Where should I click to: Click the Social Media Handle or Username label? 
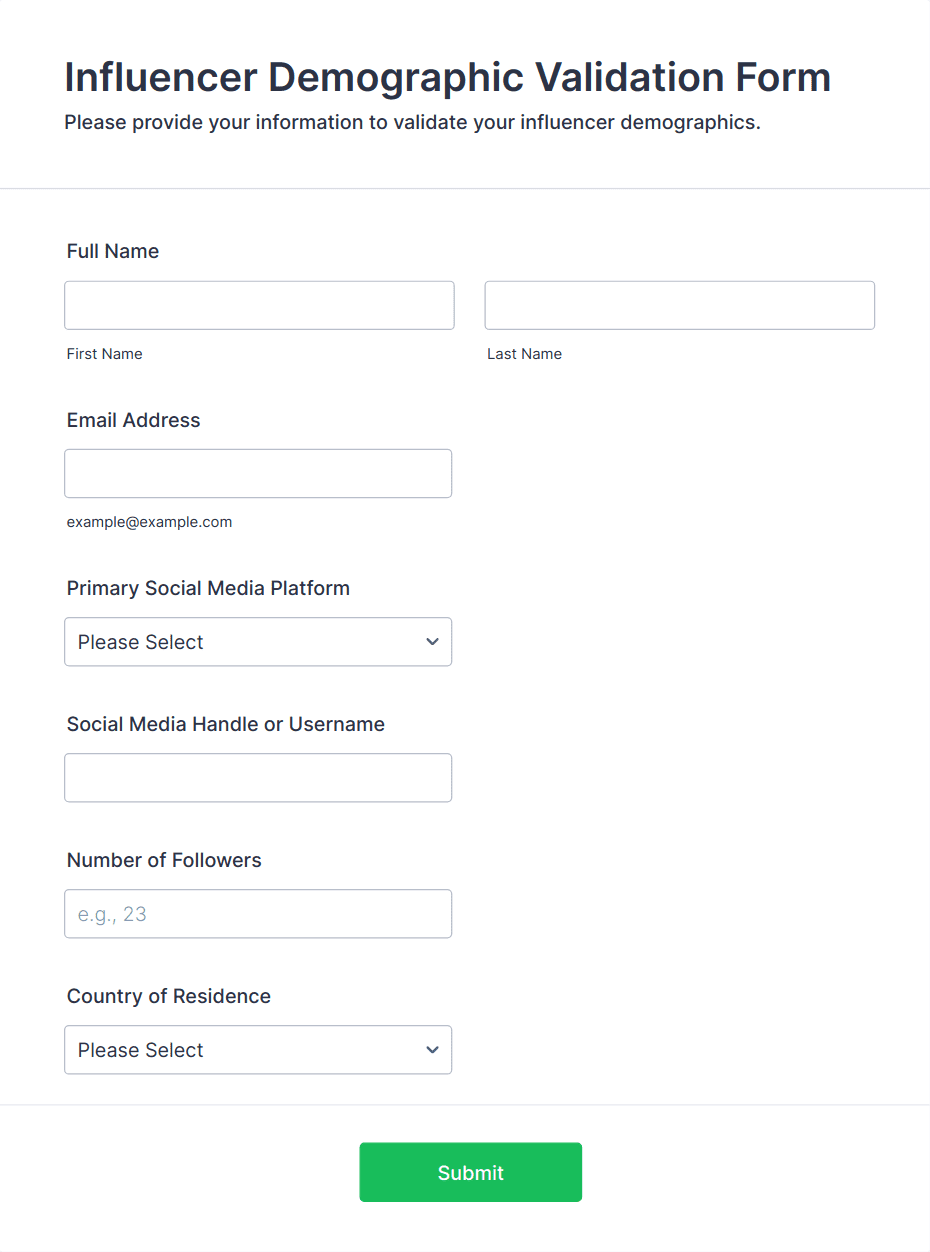(226, 724)
